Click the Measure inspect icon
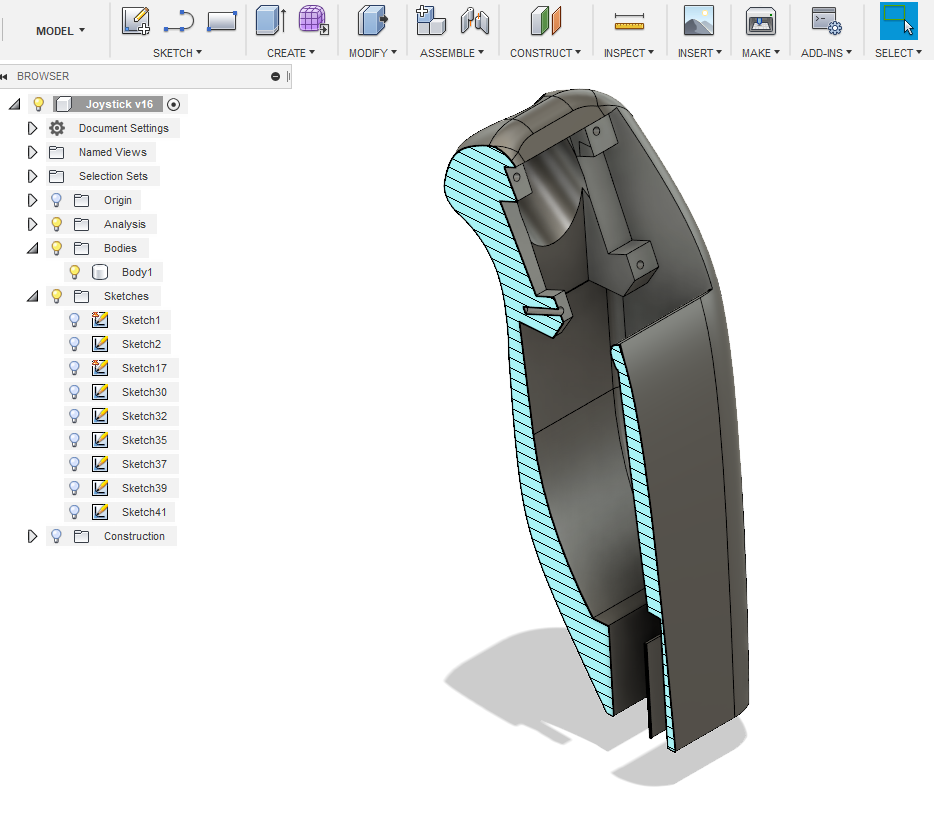This screenshot has width=934, height=834. pos(629,20)
